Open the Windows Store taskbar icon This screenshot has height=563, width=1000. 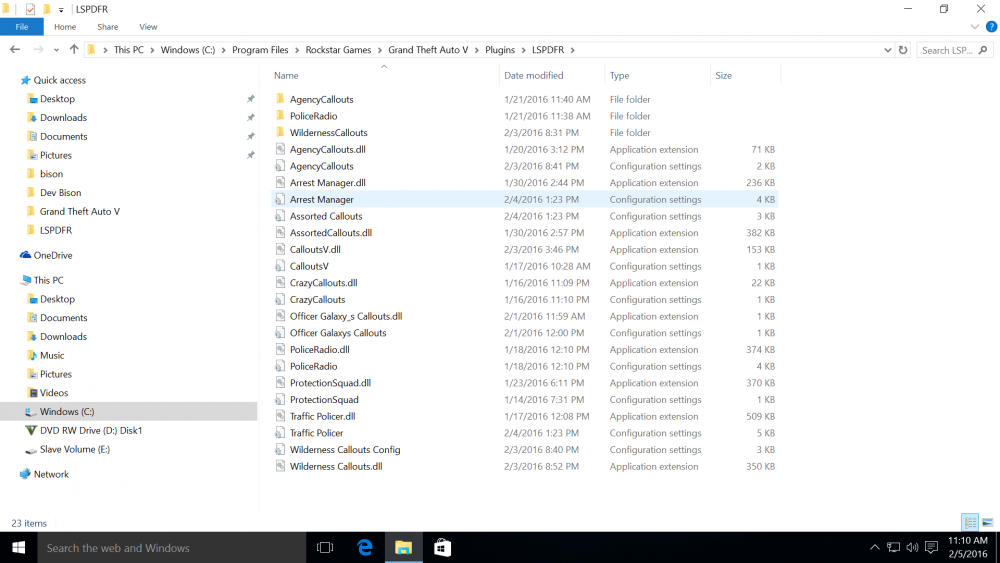[442, 548]
